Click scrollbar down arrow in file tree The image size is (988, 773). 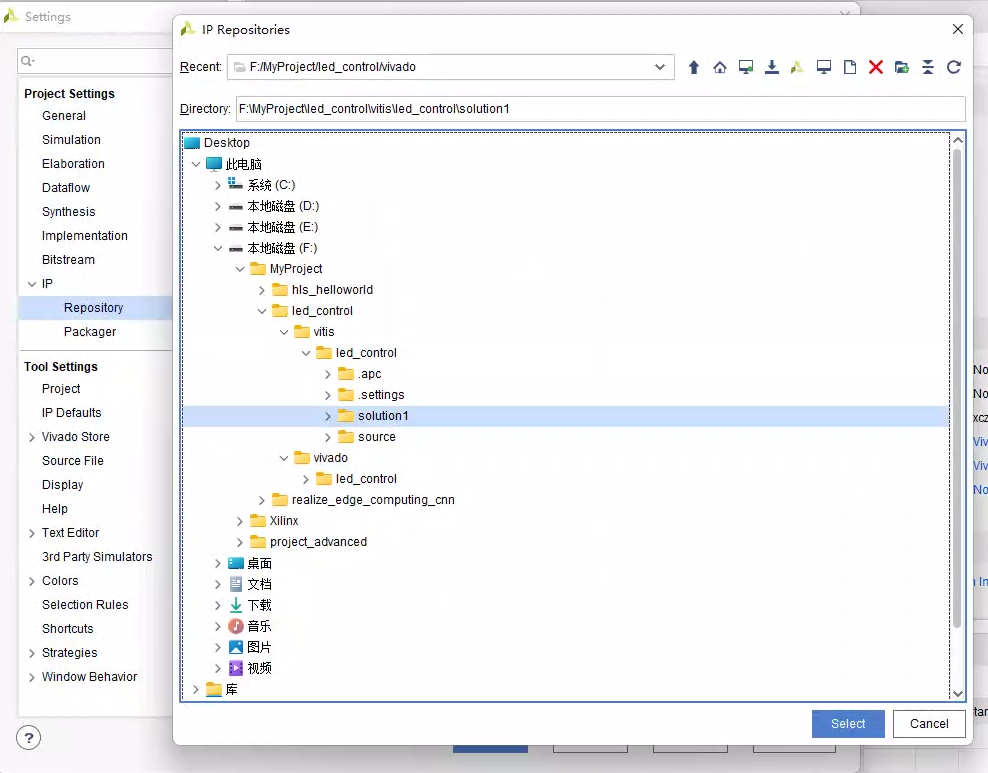pos(958,694)
